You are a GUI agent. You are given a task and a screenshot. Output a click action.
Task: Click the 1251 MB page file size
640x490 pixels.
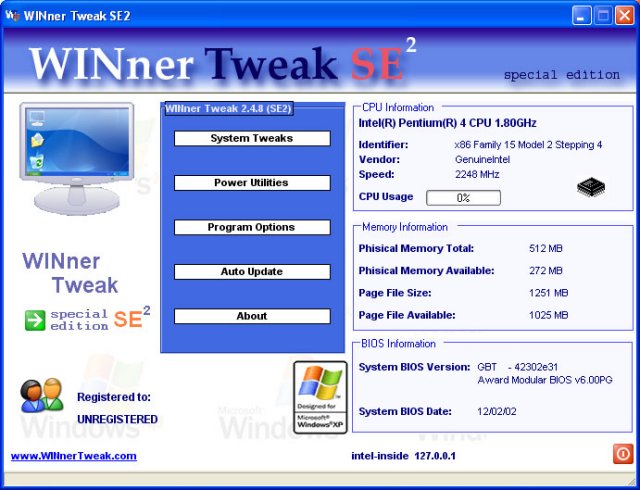tap(549, 293)
